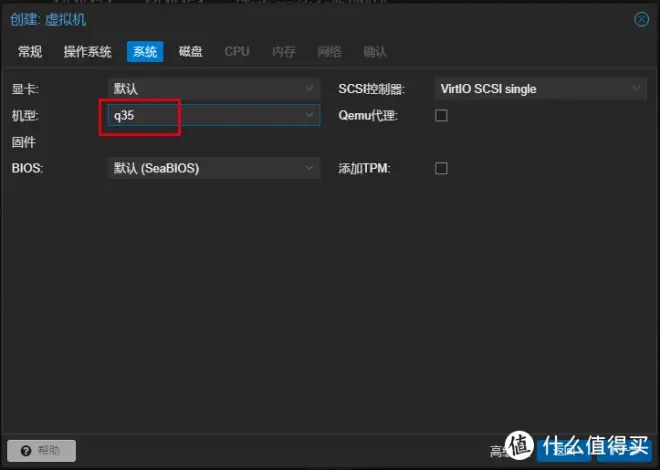The image size is (660, 470).
Task: Click the 机型 field showing q35
Action: [214, 115]
